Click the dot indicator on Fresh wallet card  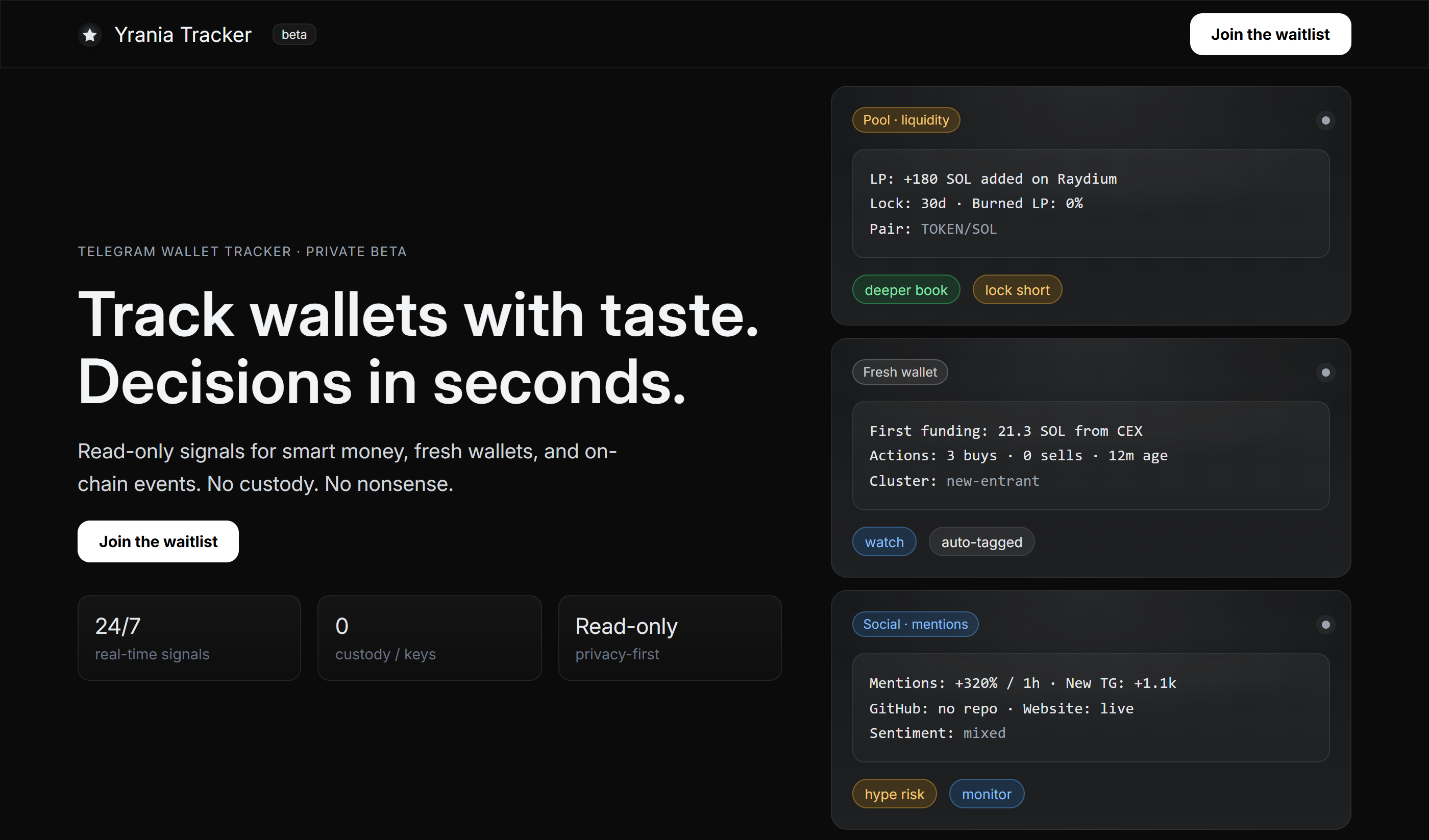coord(1325,373)
